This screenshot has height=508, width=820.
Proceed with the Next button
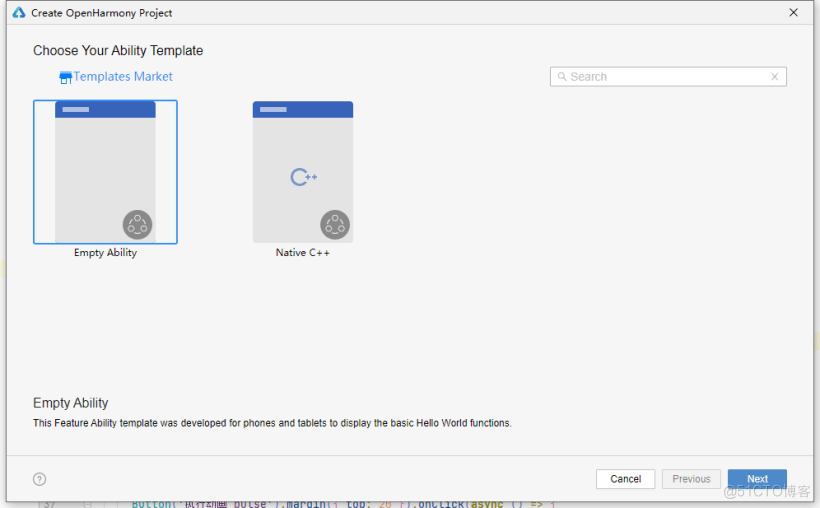pyautogui.click(x=757, y=479)
